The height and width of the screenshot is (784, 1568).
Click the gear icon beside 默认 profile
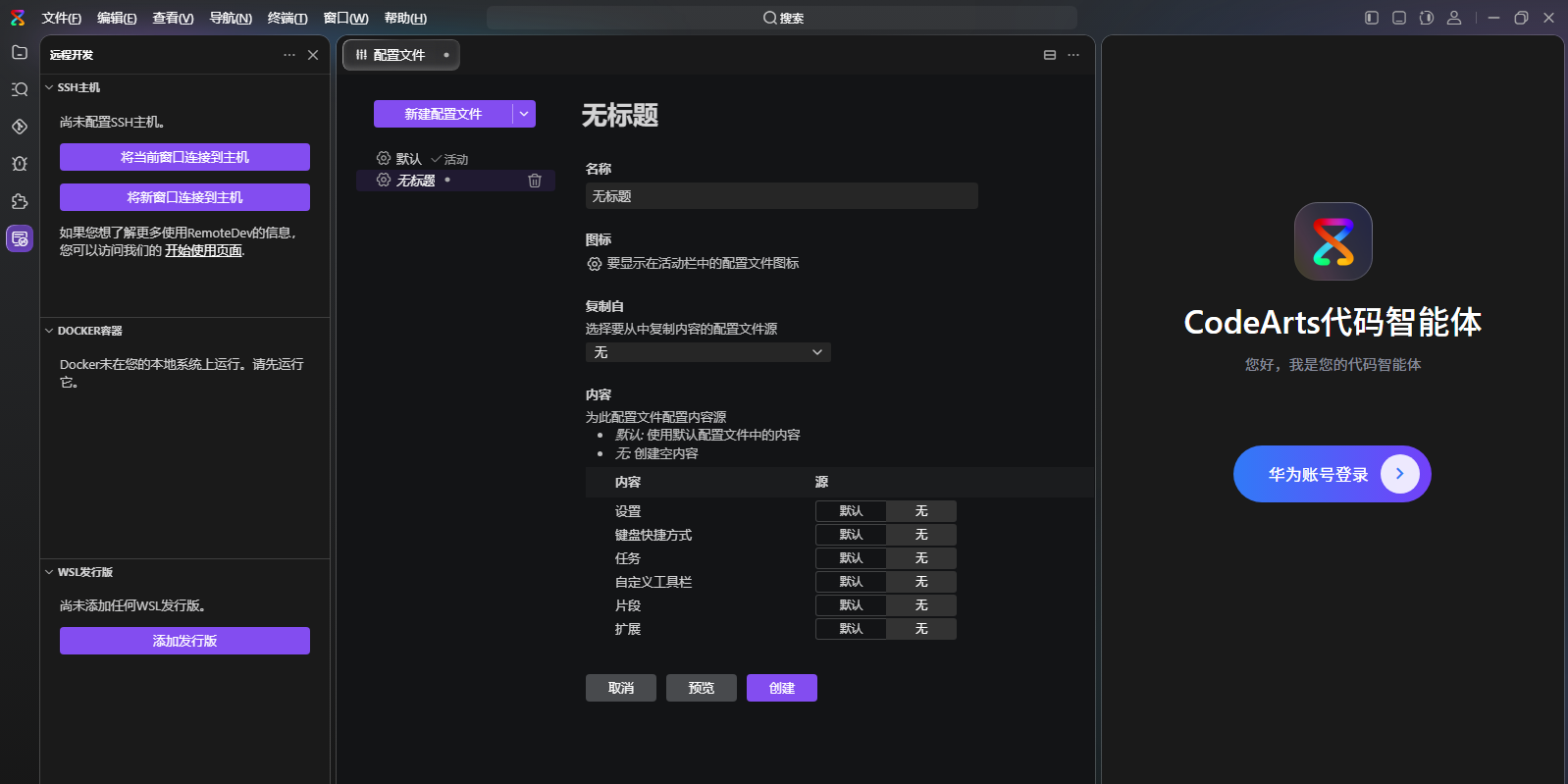[384, 158]
